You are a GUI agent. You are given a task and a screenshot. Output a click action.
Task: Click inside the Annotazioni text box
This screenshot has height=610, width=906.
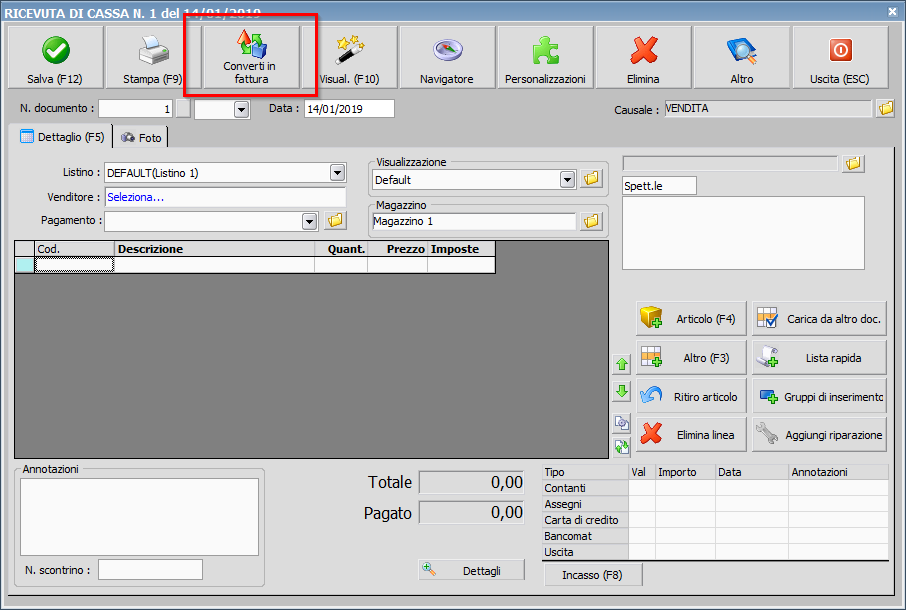(x=139, y=517)
